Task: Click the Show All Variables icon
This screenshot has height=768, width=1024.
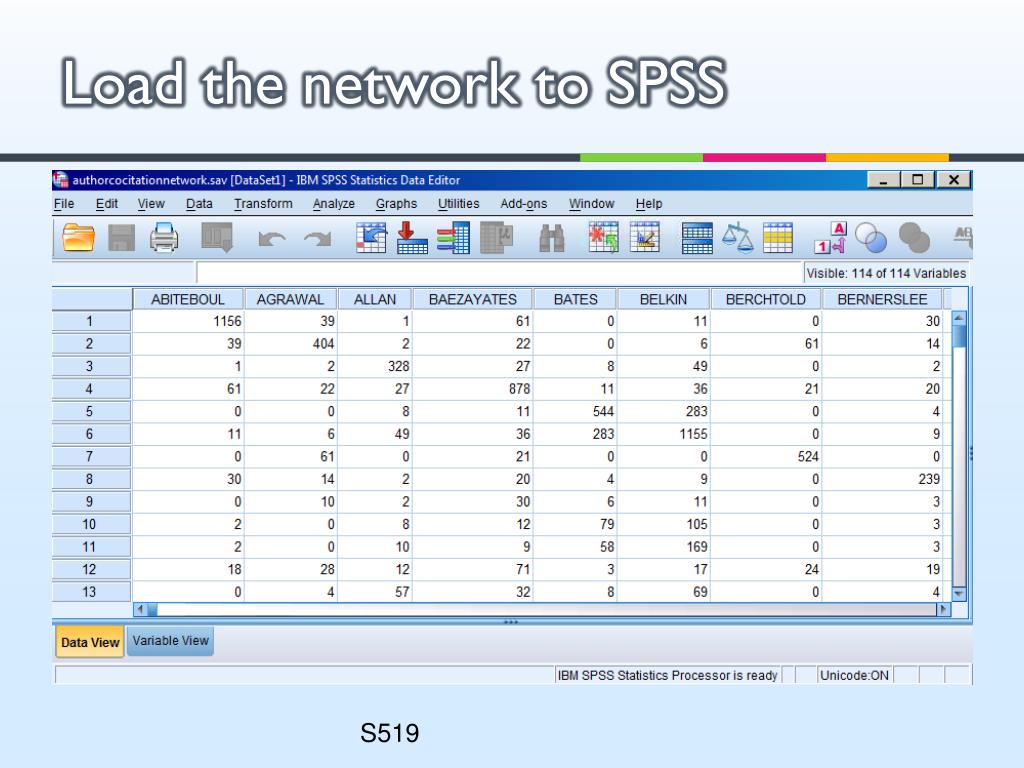Action: coord(914,238)
